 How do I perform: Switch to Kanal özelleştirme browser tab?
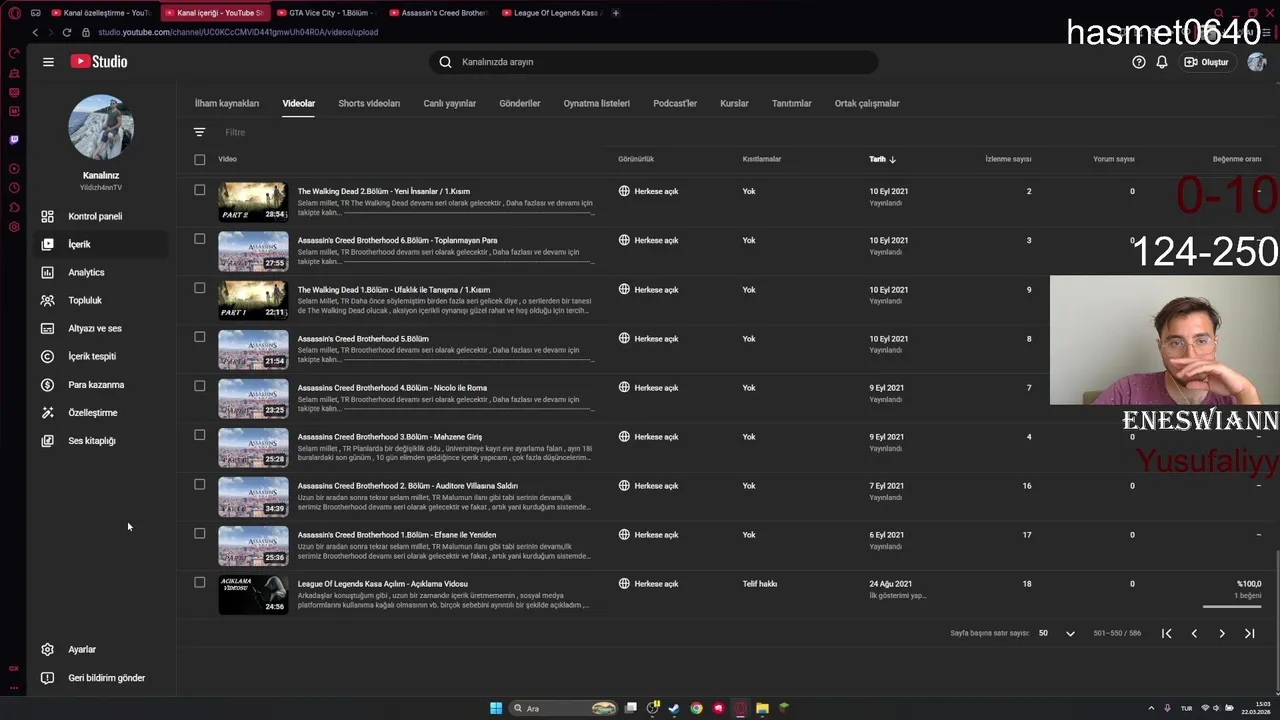coord(100,13)
